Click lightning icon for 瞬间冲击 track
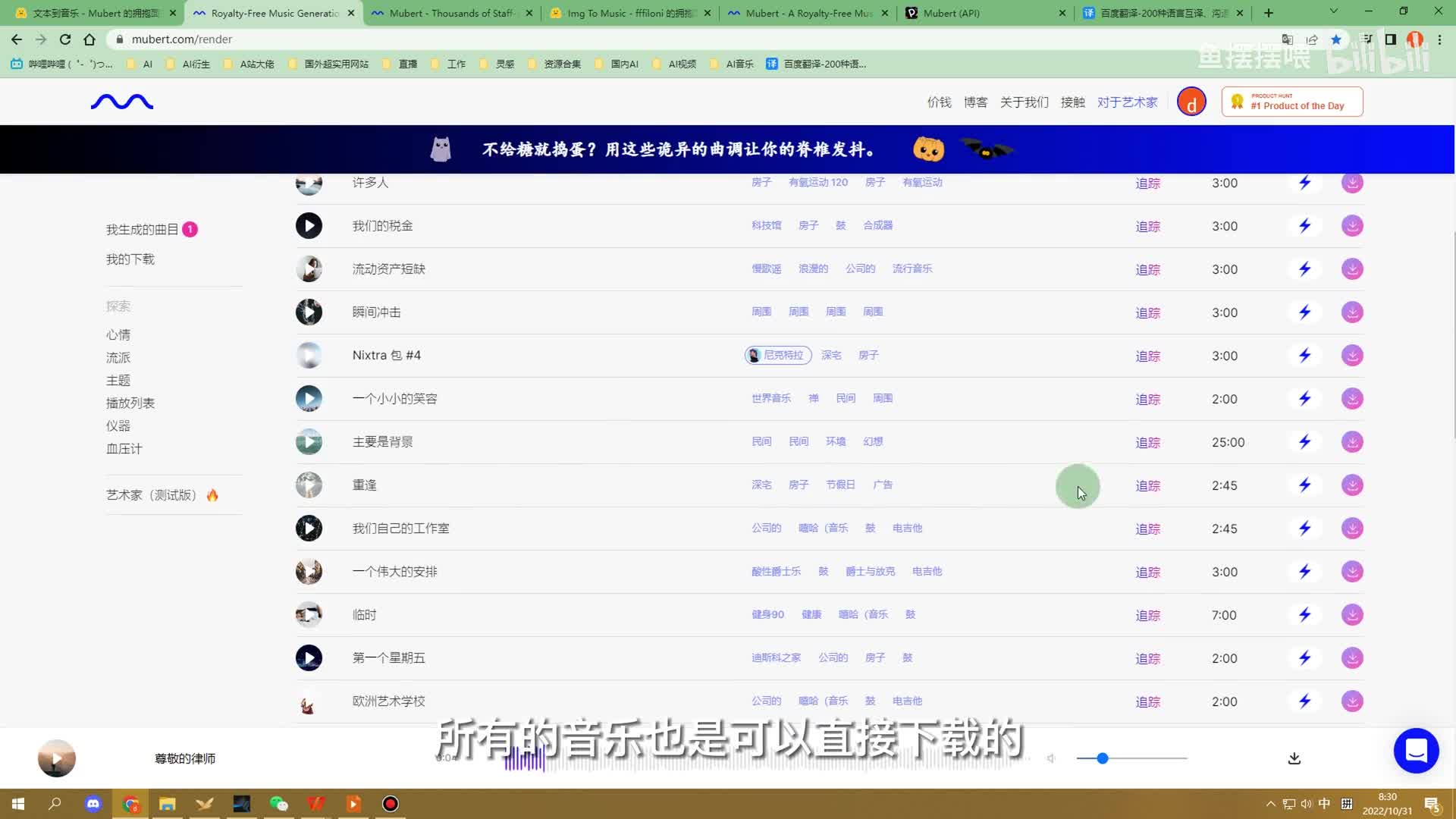The width and height of the screenshot is (1456, 819). (1304, 312)
